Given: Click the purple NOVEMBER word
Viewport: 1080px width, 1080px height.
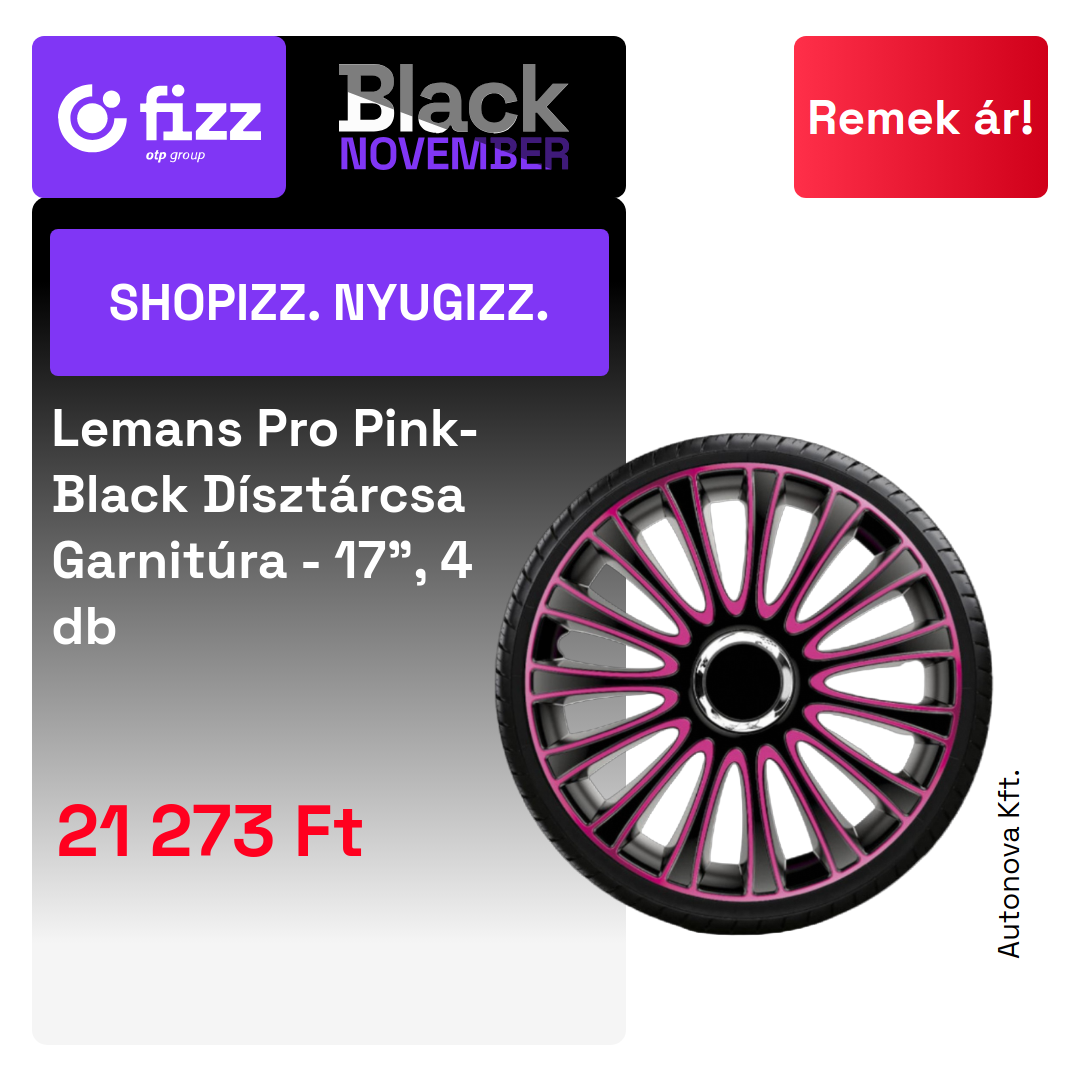Looking at the screenshot, I should [x=454, y=154].
